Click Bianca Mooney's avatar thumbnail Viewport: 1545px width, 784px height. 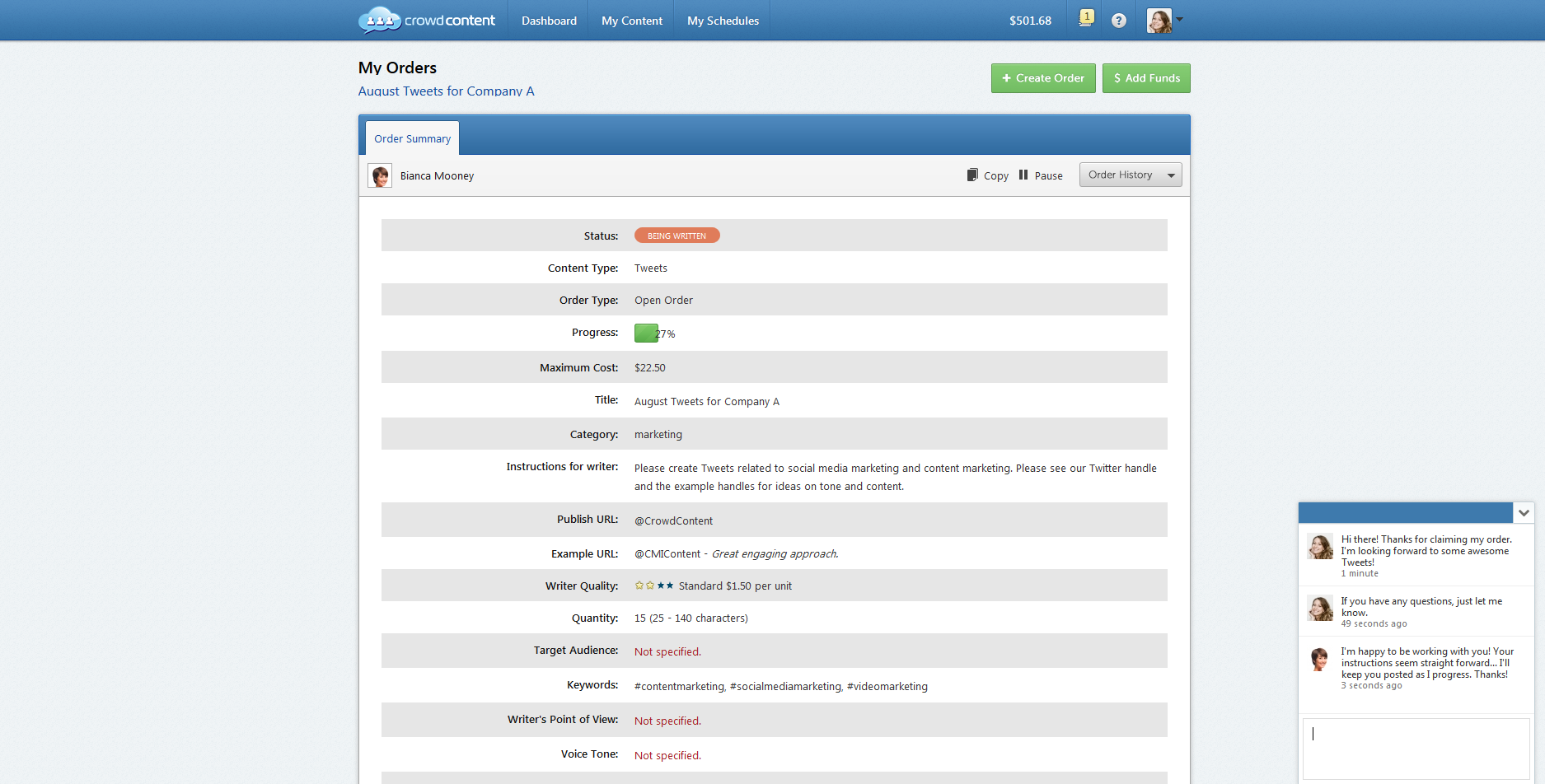pyautogui.click(x=380, y=176)
